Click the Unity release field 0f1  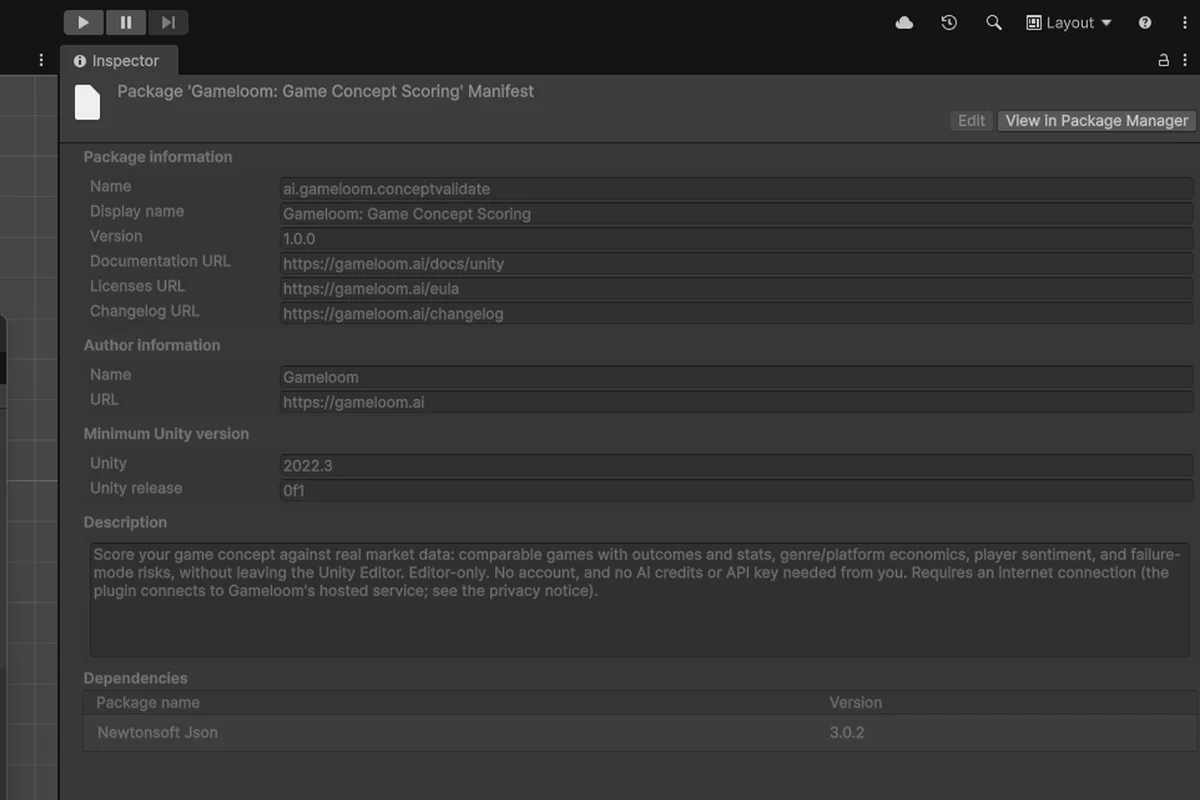point(737,491)
